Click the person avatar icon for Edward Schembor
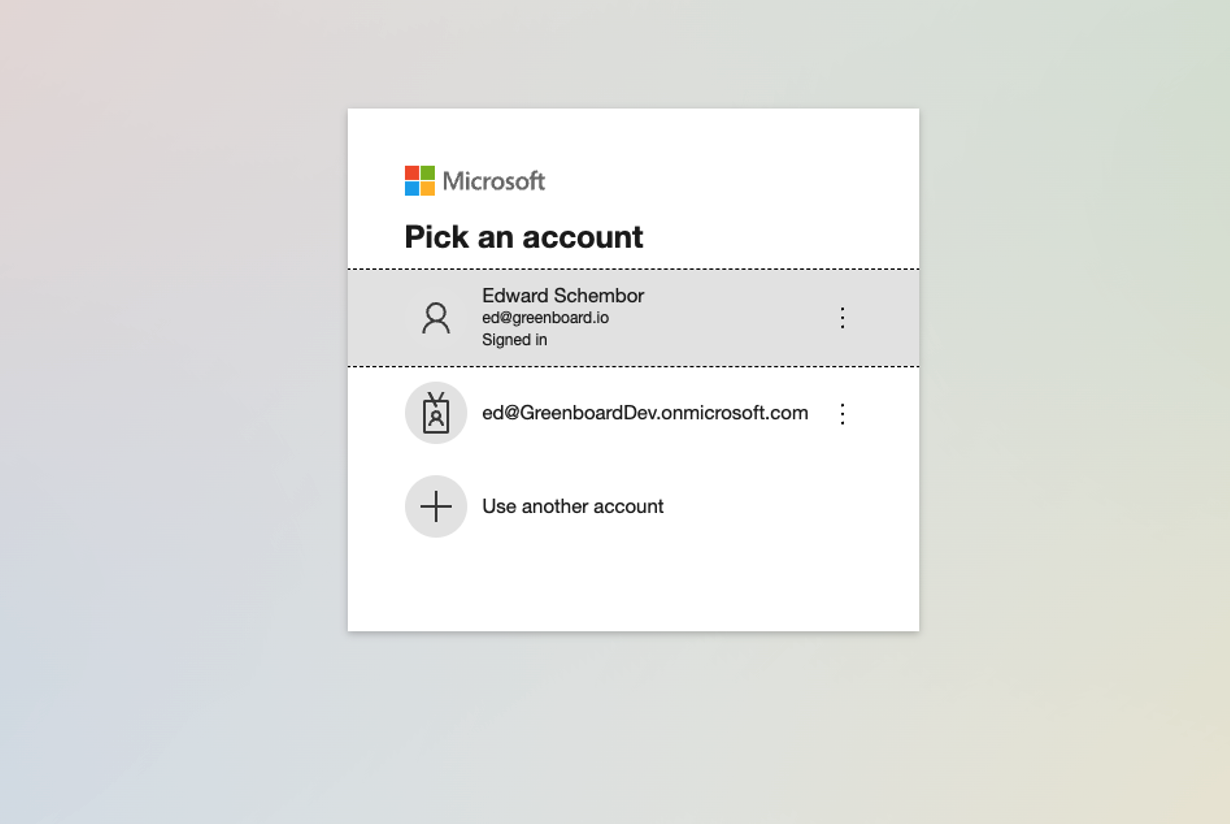The image size is (1230, 824). (x=436, y=318)
